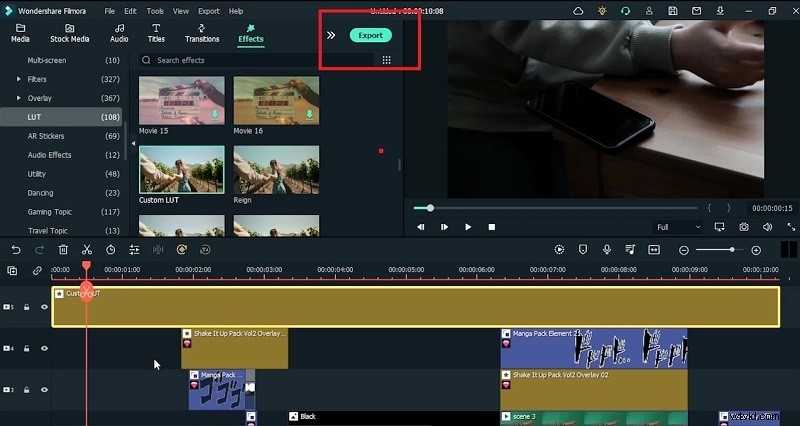Take a snapshot with the camera icon
Viewport: 800px width, 426px height.
click(x=744, y=227)
